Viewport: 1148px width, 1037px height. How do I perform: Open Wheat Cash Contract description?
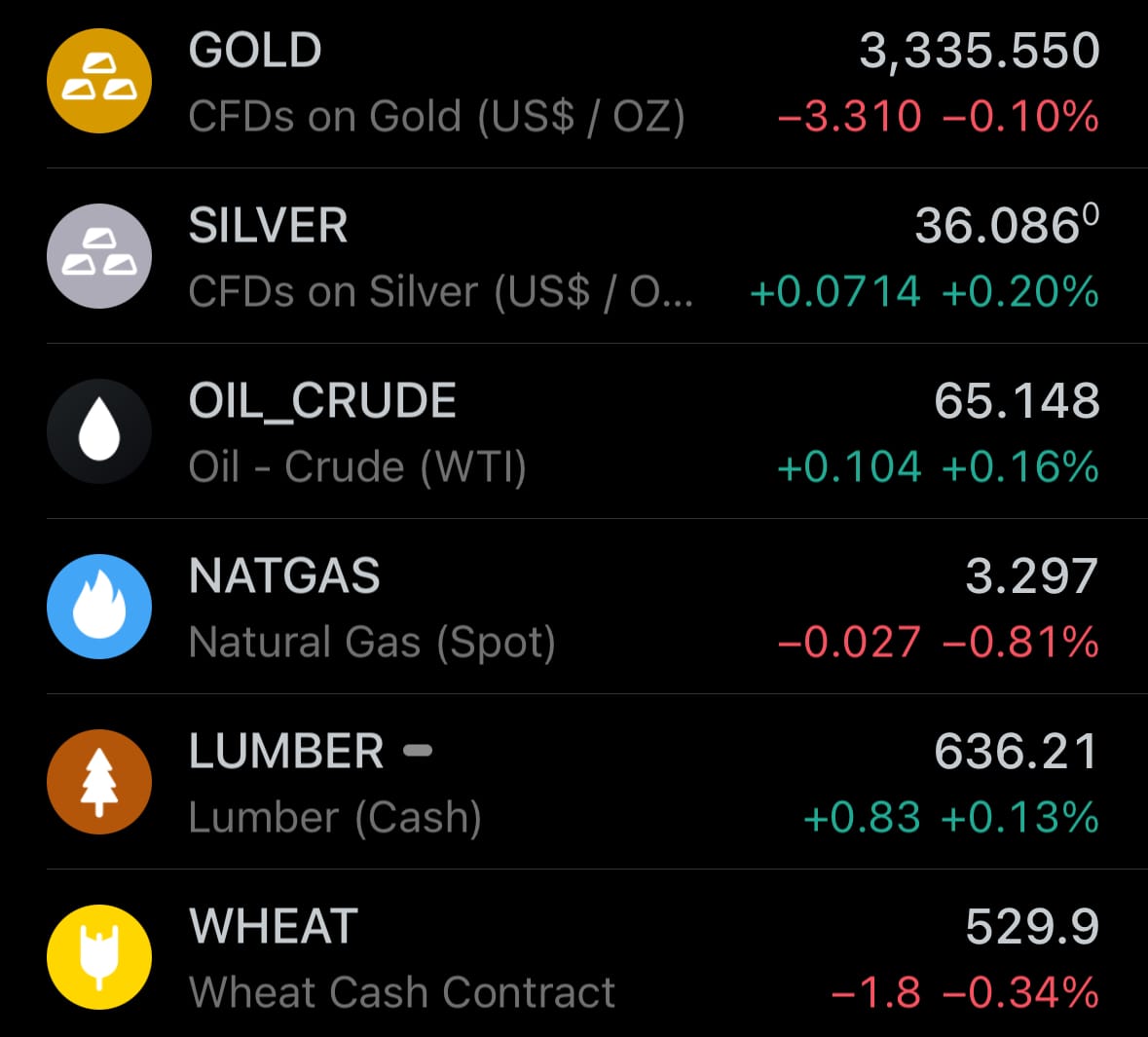pos(401,992)
